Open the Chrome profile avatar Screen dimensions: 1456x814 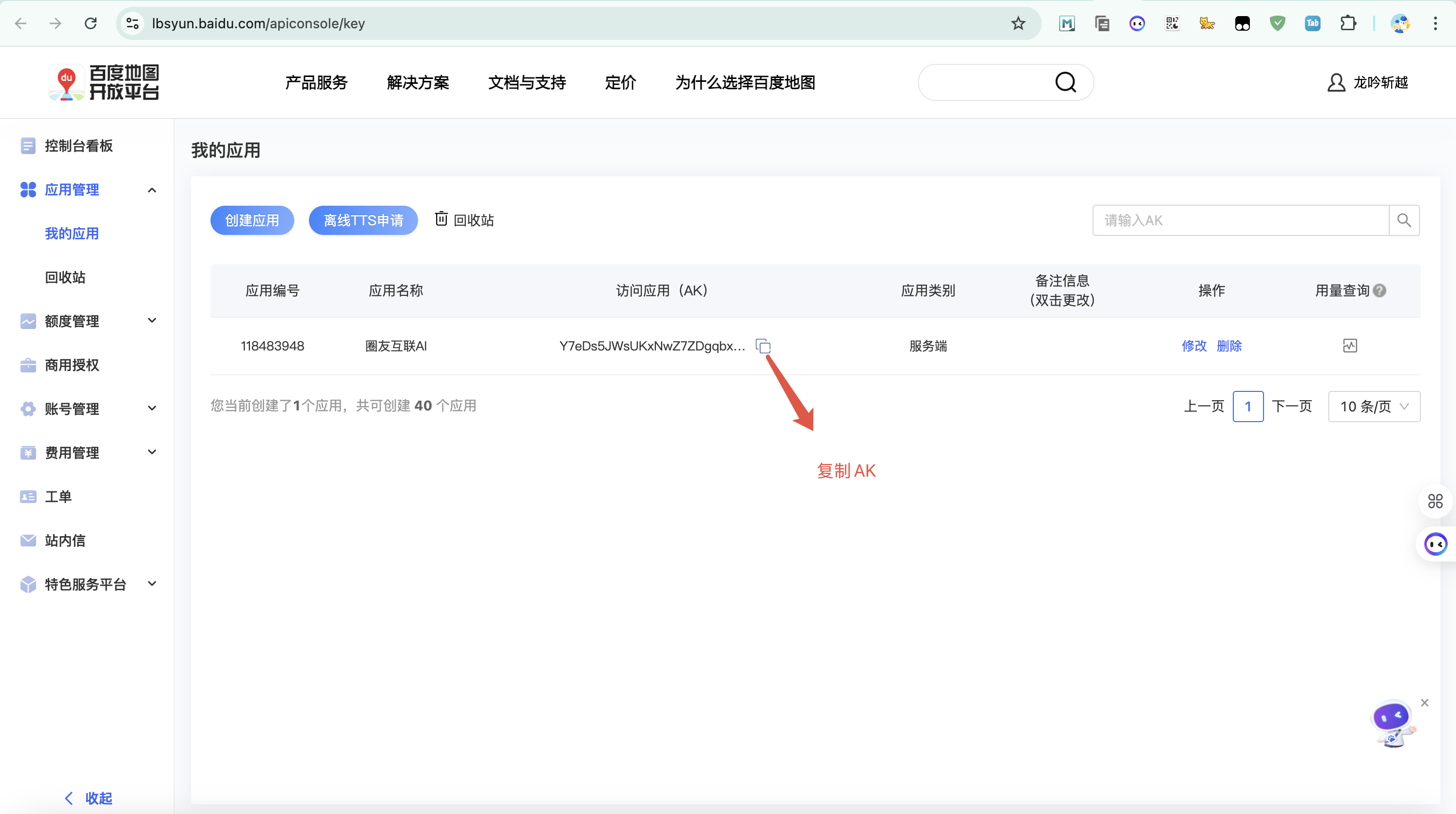1400,23
